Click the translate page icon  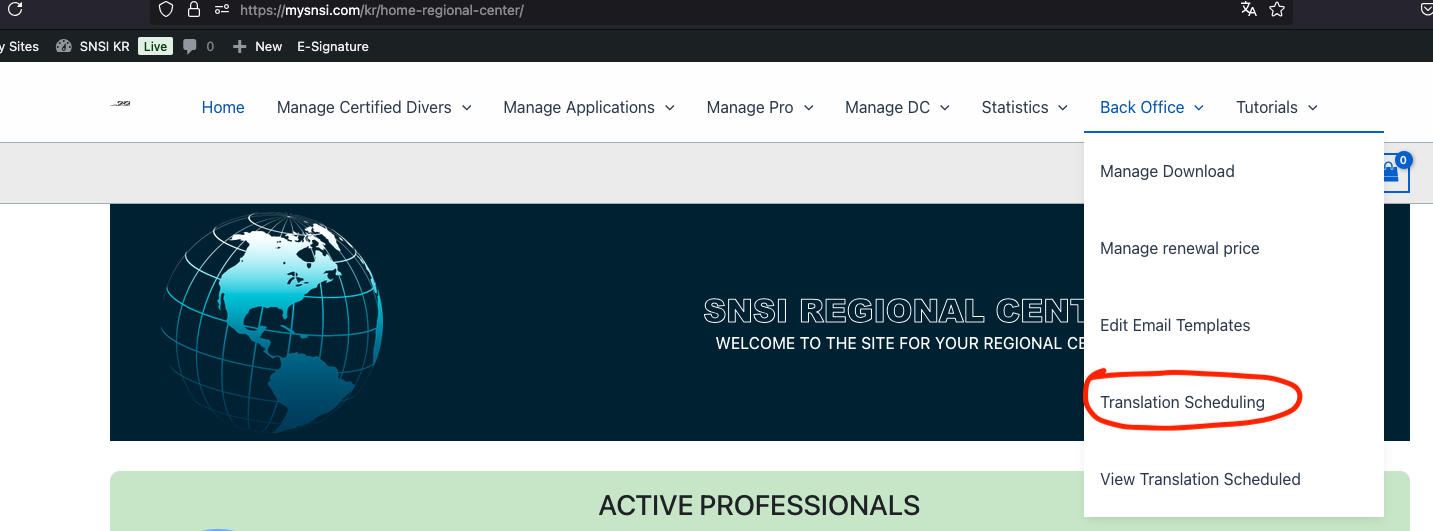[1248, 10]
